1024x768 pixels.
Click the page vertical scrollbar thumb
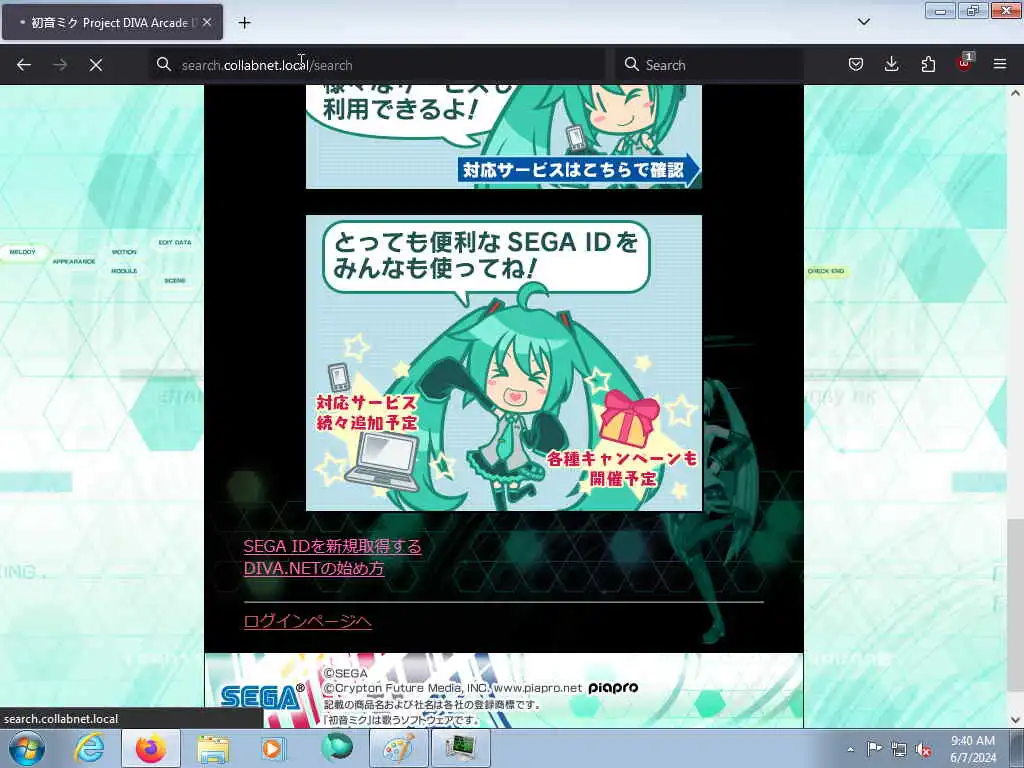[1015, 607]
